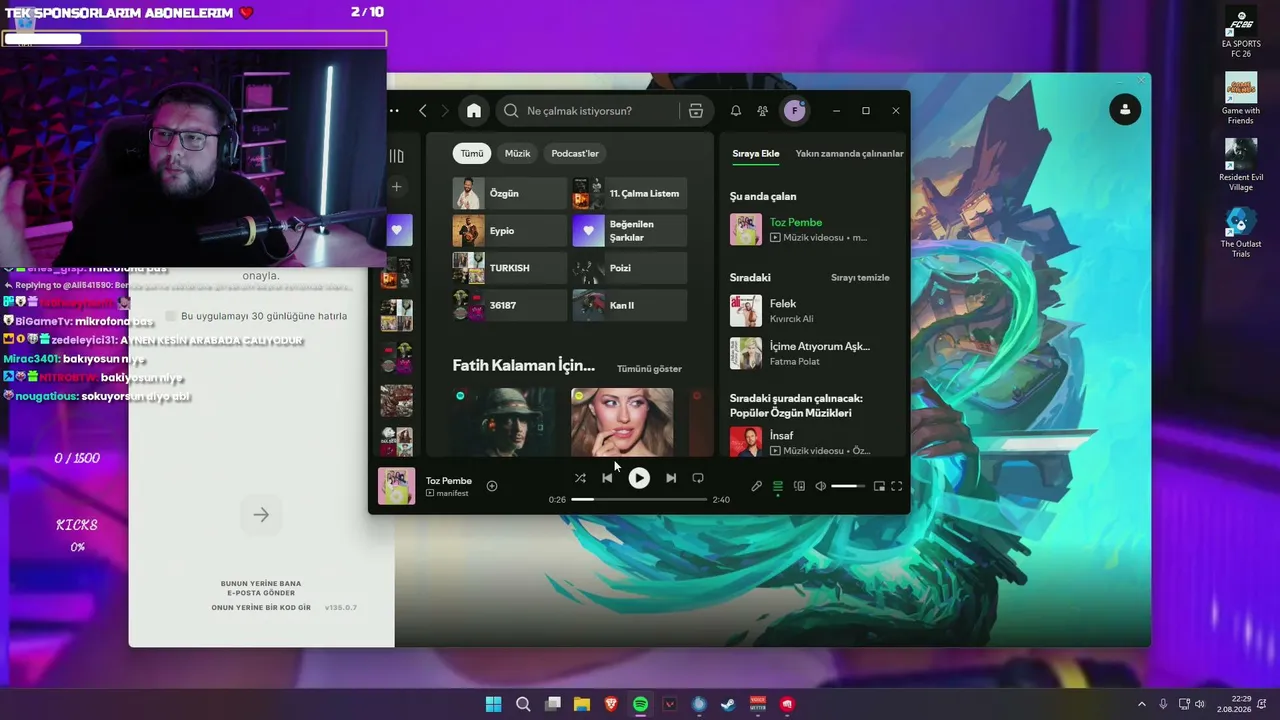Switch Spotify to full screen view
This screenshot has width=1280, height=720.
[x=897, y=486]
